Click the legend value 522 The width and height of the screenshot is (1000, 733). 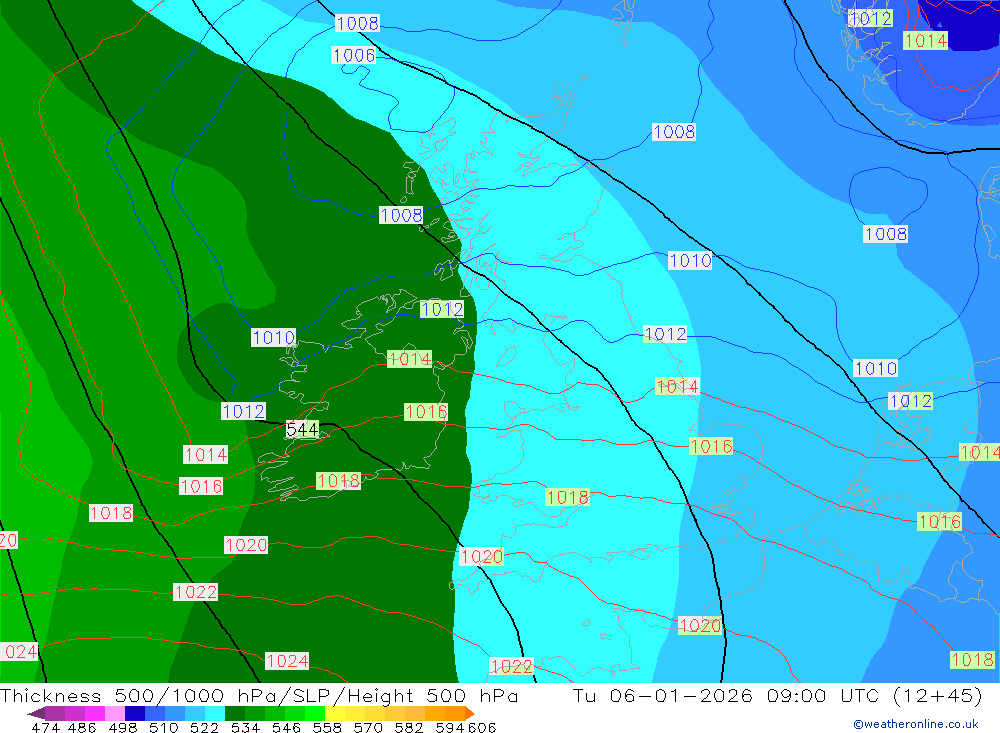coord(204,727)
